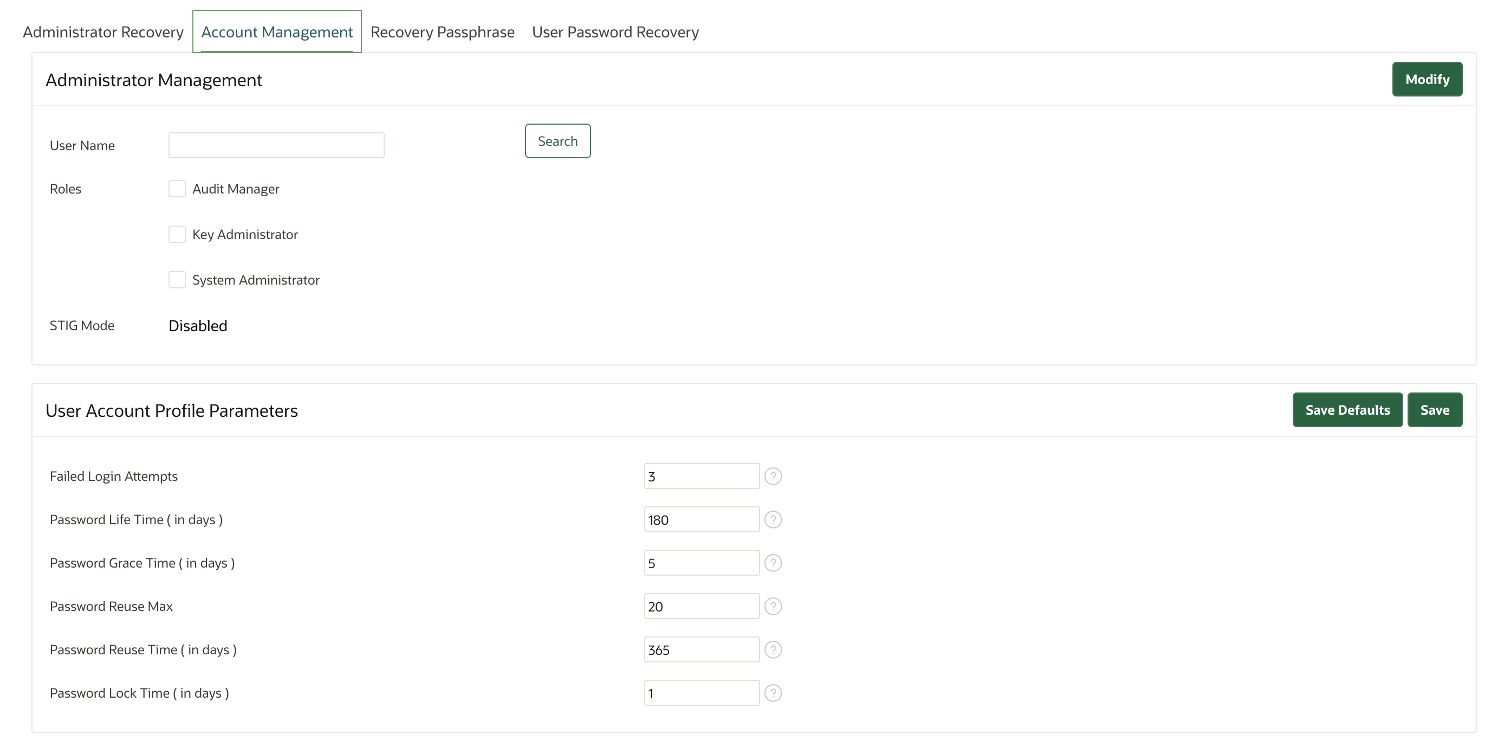Viewport: 1504px width, 748px height.
Task: Open help for Password Reuse Time
Action: click(772, 649)
